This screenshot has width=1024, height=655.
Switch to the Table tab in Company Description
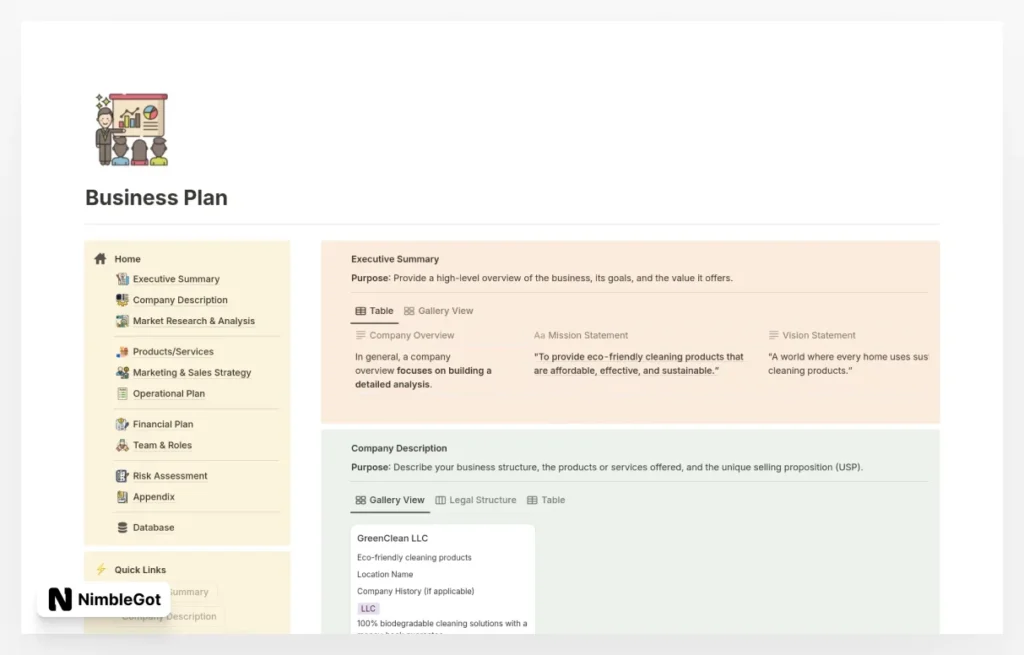point(546,500)
